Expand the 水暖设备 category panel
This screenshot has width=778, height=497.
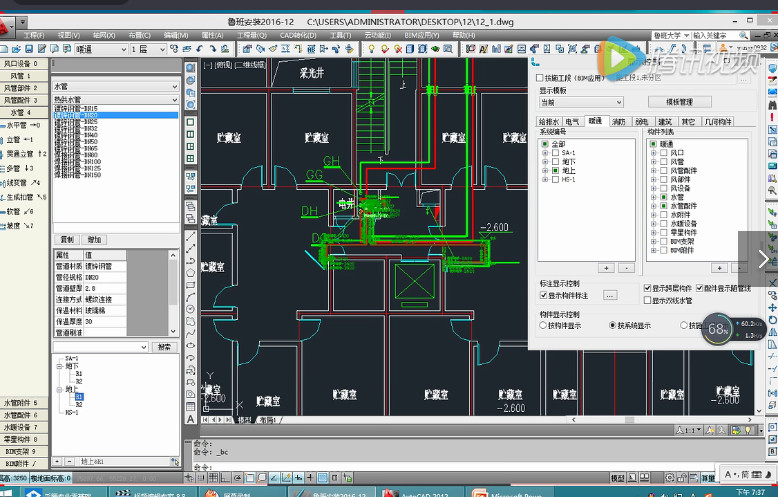[23, 427]
